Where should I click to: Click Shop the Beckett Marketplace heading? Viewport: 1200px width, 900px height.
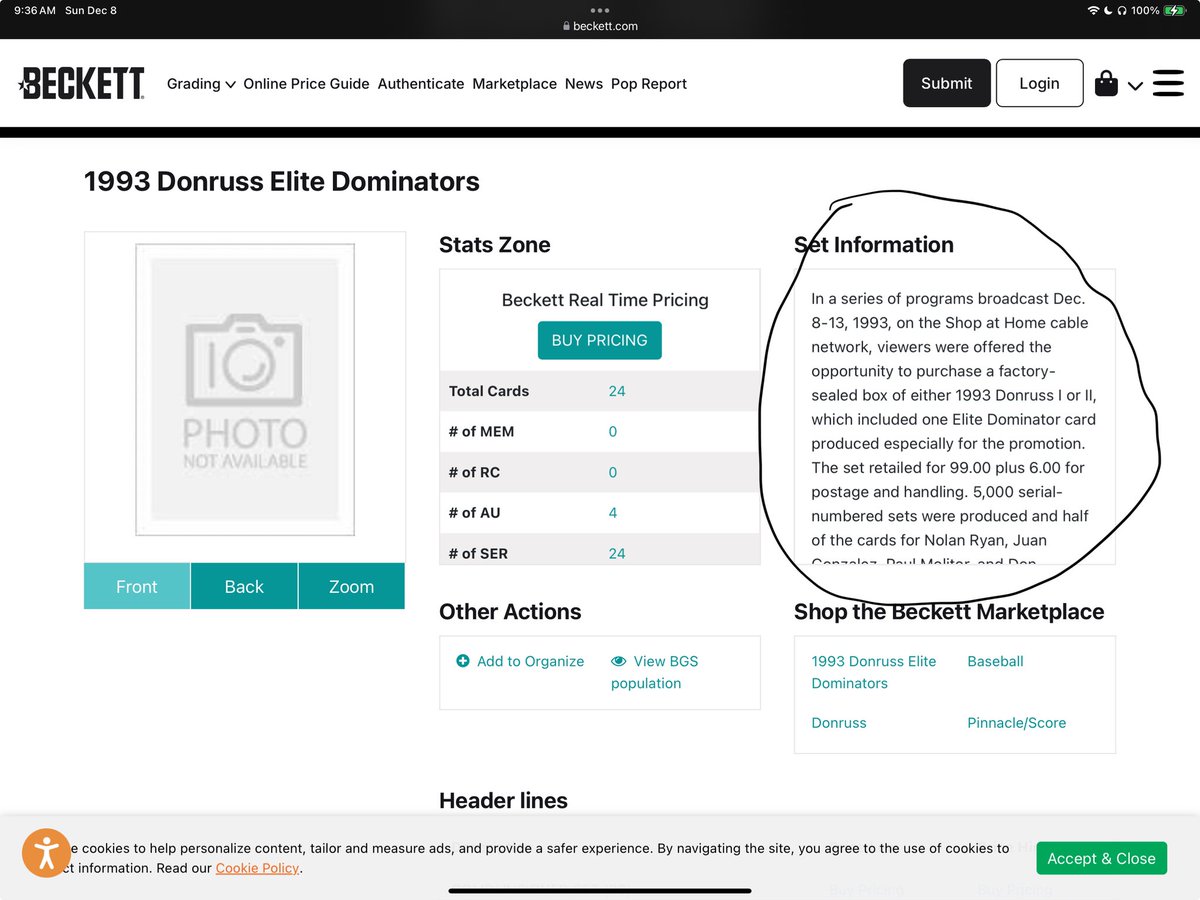click(x=949, y=612)
